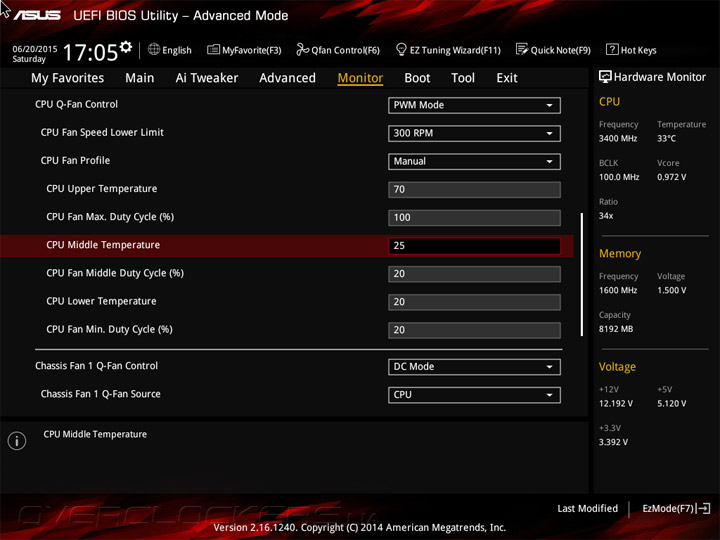Click the 1600 MHz memory frequency
The image size is (720, 540).
pos(618,290)
